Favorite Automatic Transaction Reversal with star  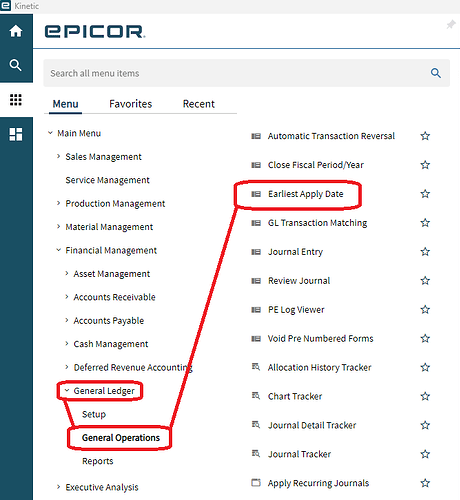tap(425, 136)
